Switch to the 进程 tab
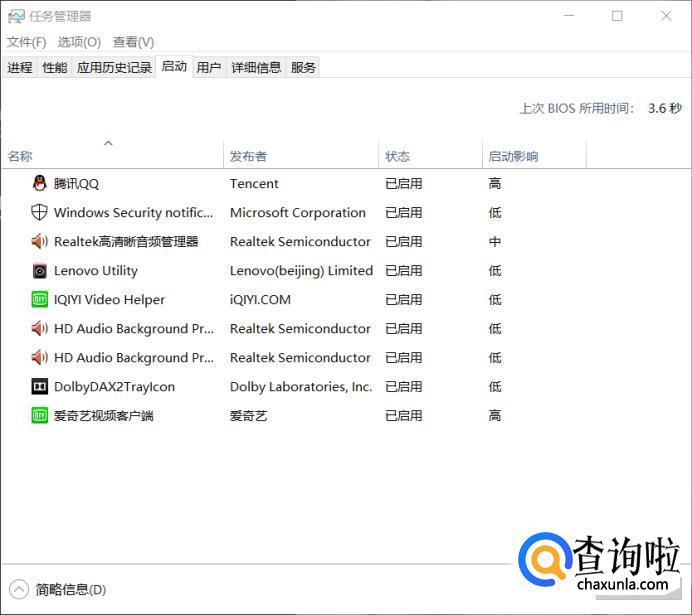Image resolution: width=692 pixels, height=615 pixels. pyautogui.click(x=19, y=68)
